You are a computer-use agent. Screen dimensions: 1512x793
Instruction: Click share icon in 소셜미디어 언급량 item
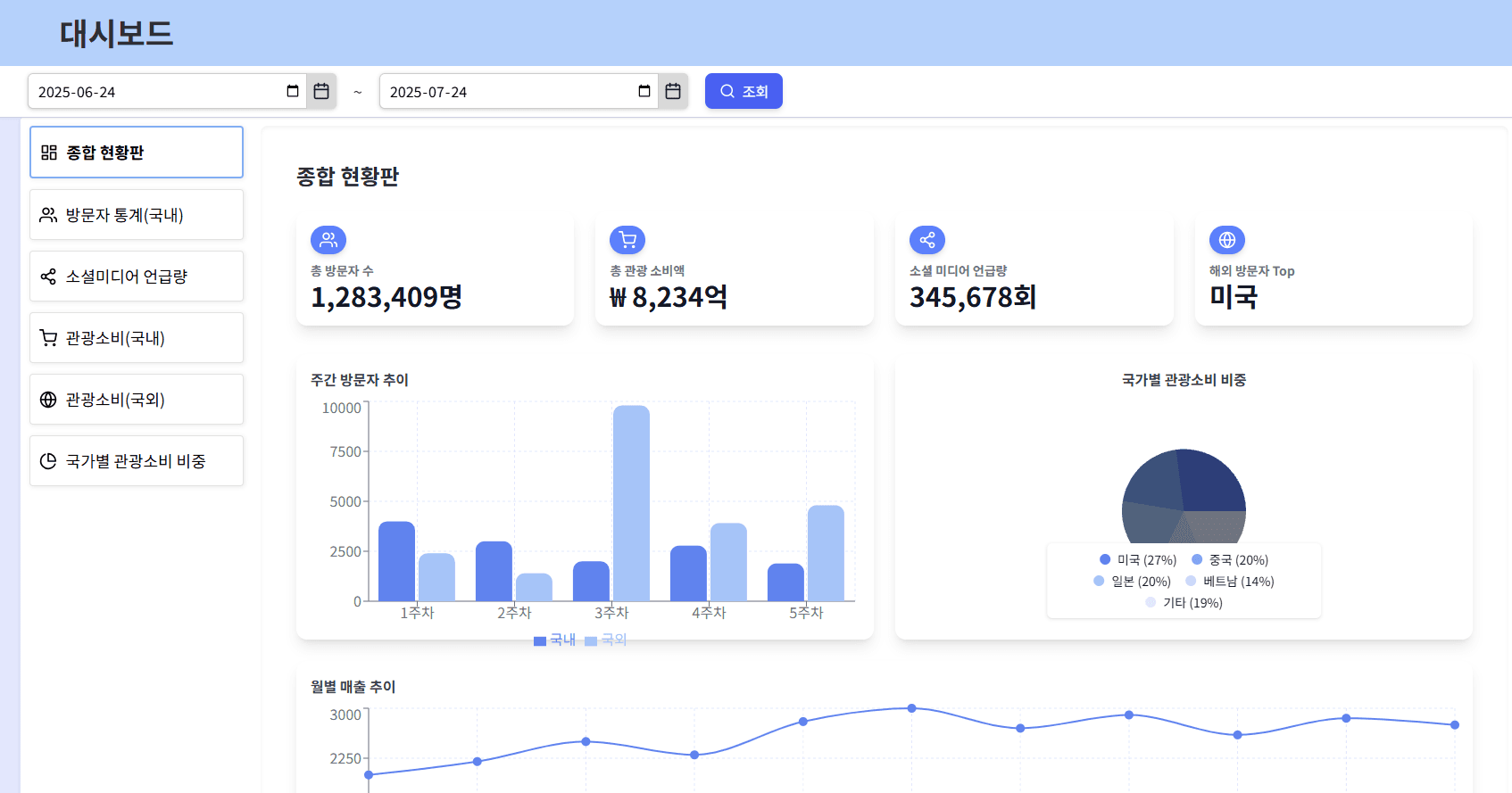[48, 277]
